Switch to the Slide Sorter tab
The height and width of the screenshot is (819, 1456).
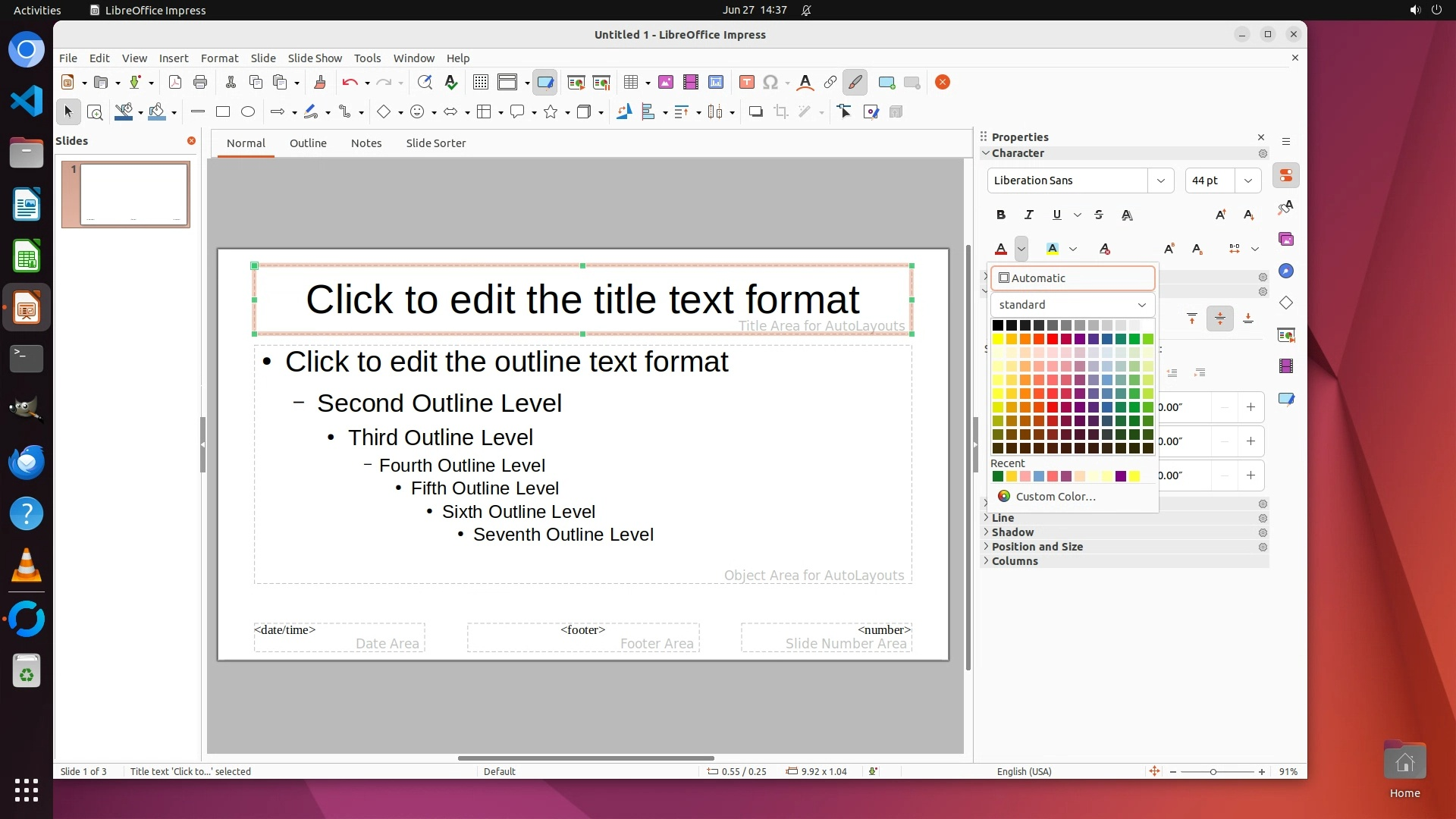pyautogui.click(x=435, y=143)
